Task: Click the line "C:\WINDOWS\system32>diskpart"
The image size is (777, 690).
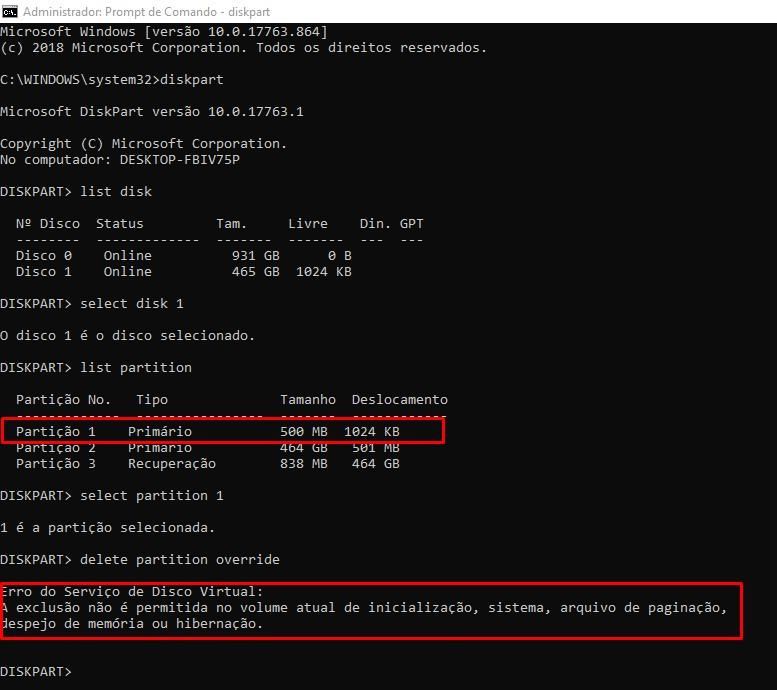Action: coord(111,80)
